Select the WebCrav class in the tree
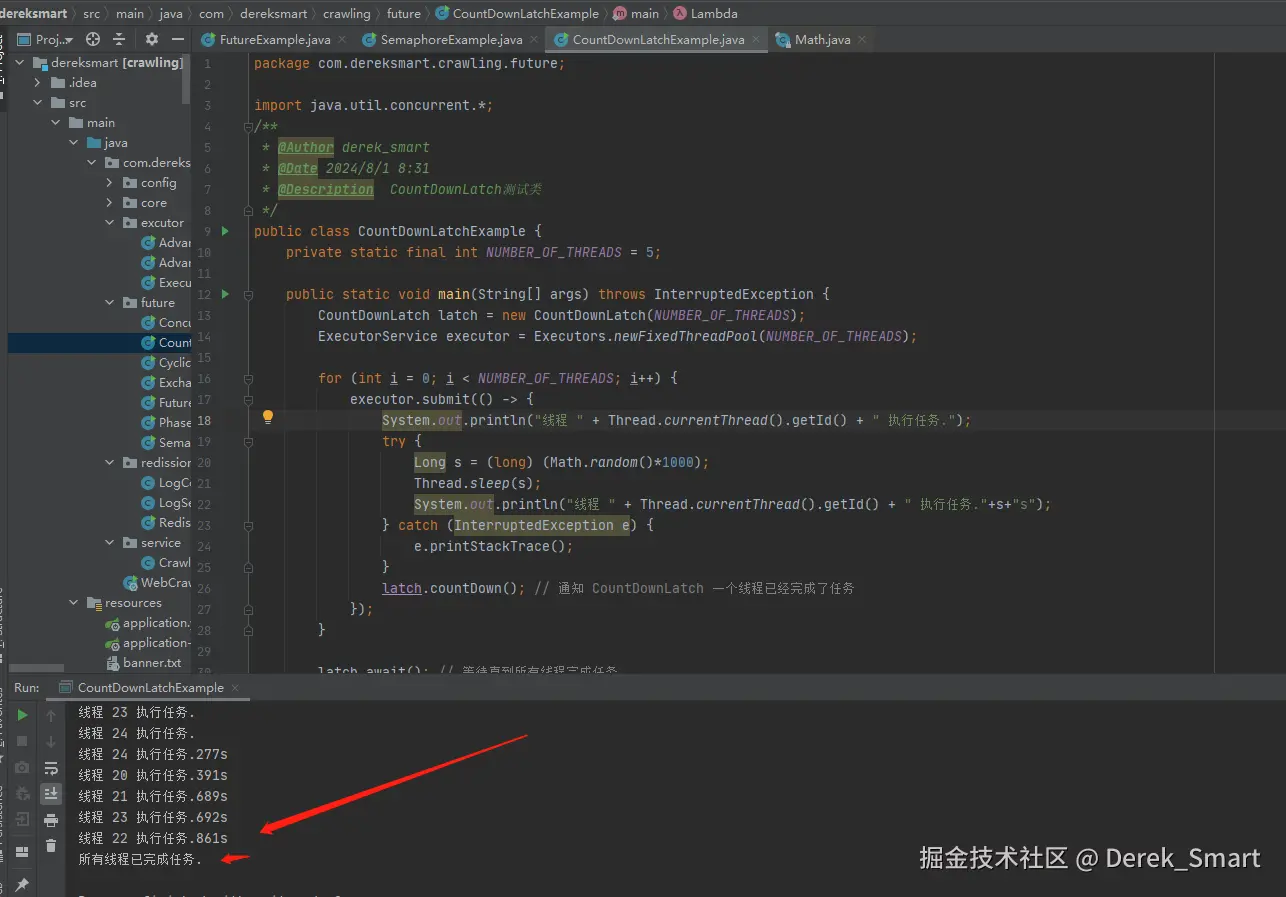Screen dimensions: 1286x897 [157, 582]
